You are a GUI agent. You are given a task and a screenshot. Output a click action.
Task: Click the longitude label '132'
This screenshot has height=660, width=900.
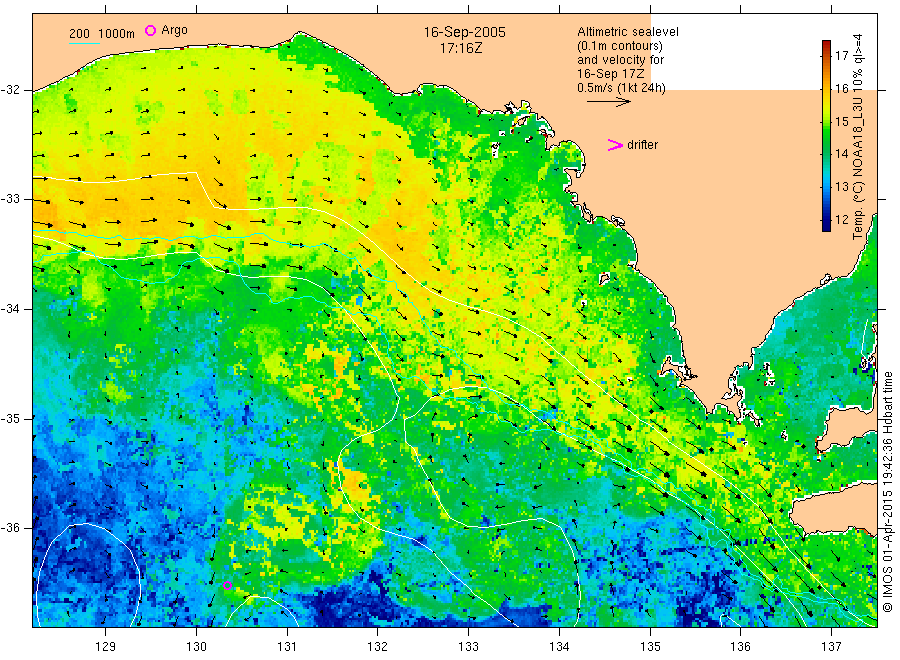click(x=378, y=647)
